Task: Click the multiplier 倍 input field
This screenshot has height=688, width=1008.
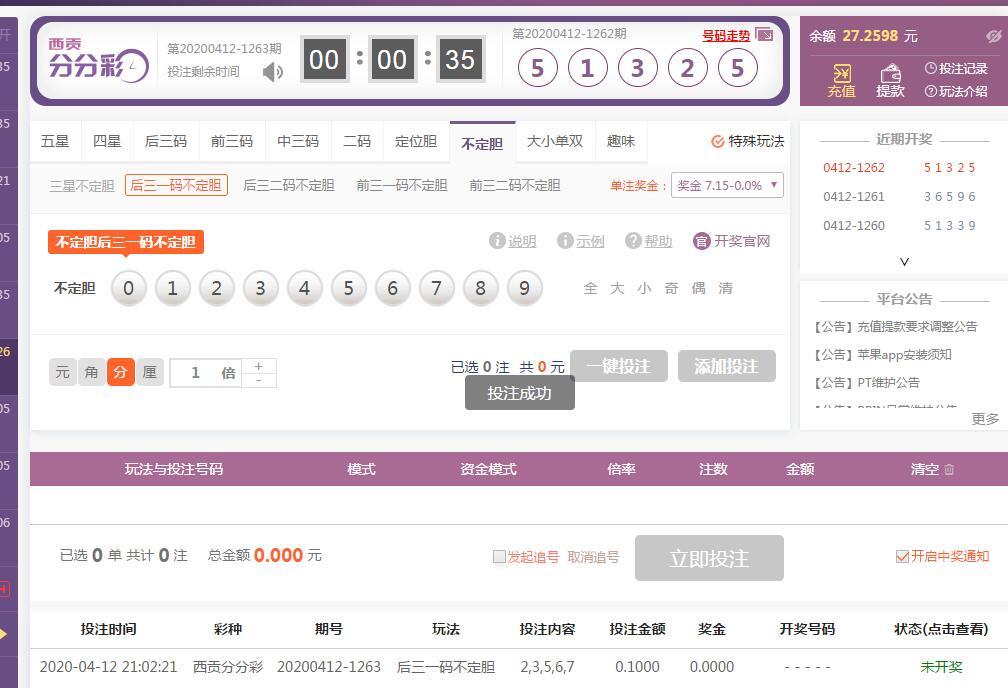Action: 206,373
